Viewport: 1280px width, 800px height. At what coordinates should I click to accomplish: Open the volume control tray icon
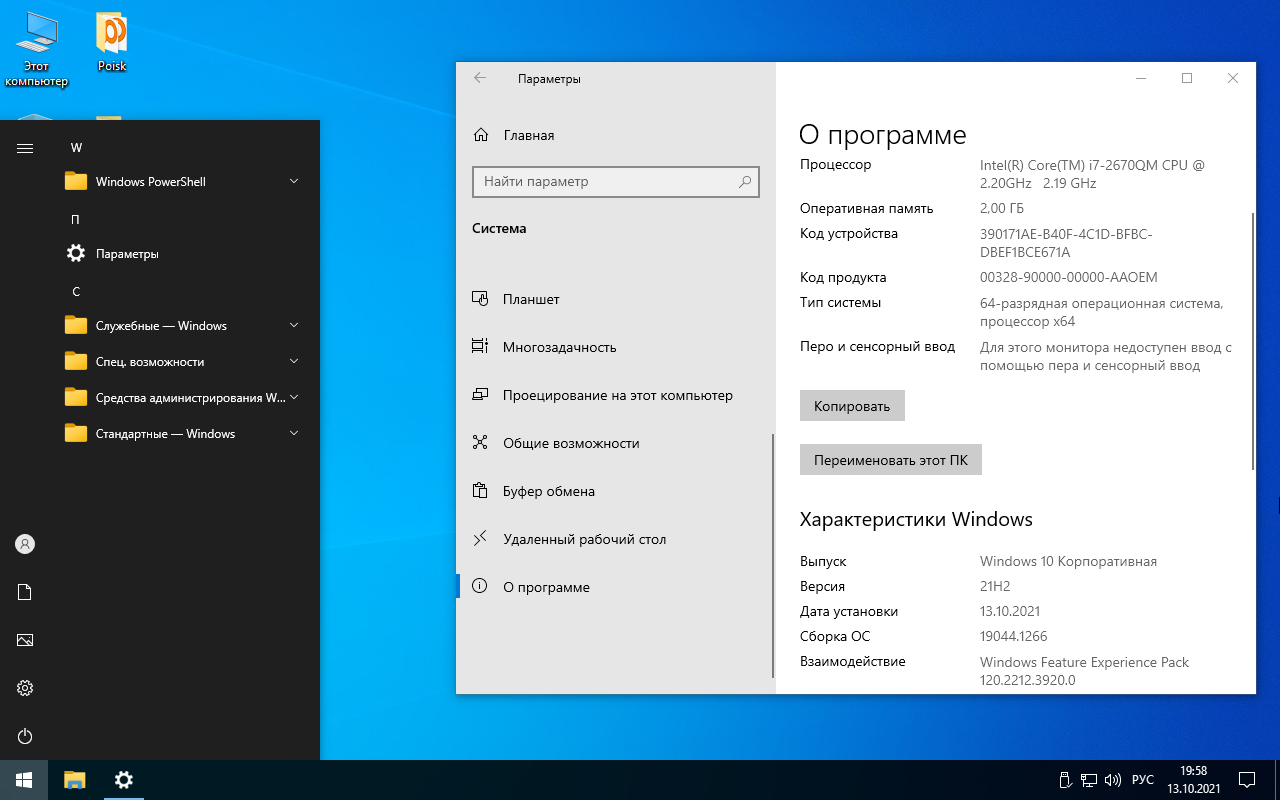[x=1113, y=780]
